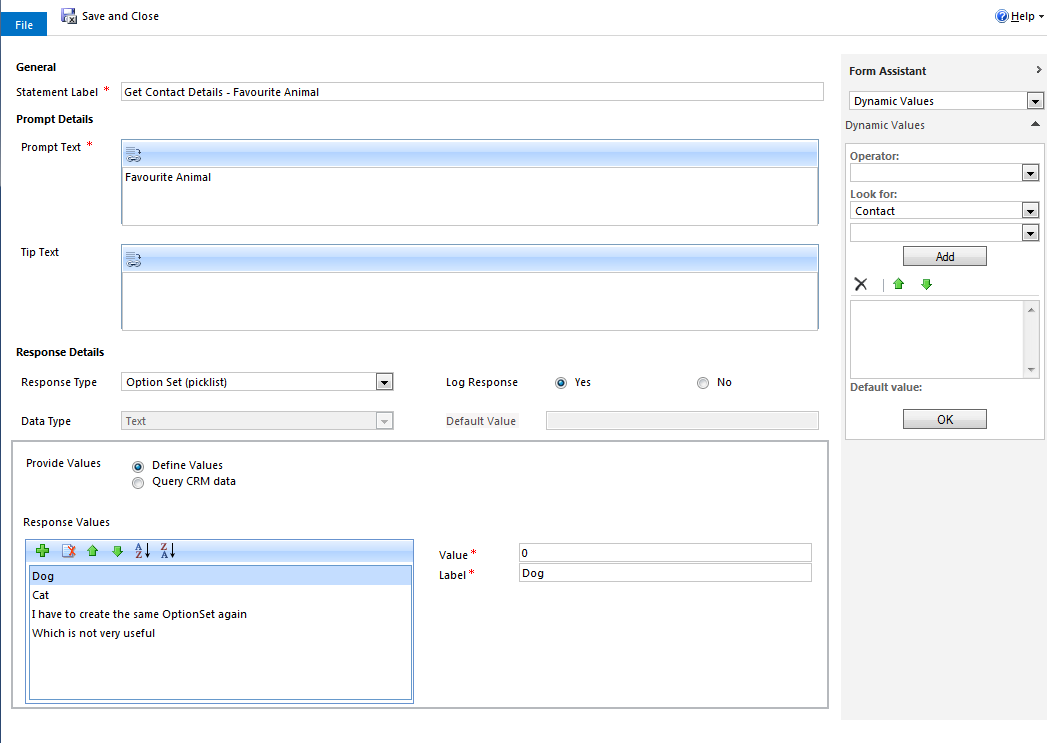Select the Cat response value

(41, 595)
